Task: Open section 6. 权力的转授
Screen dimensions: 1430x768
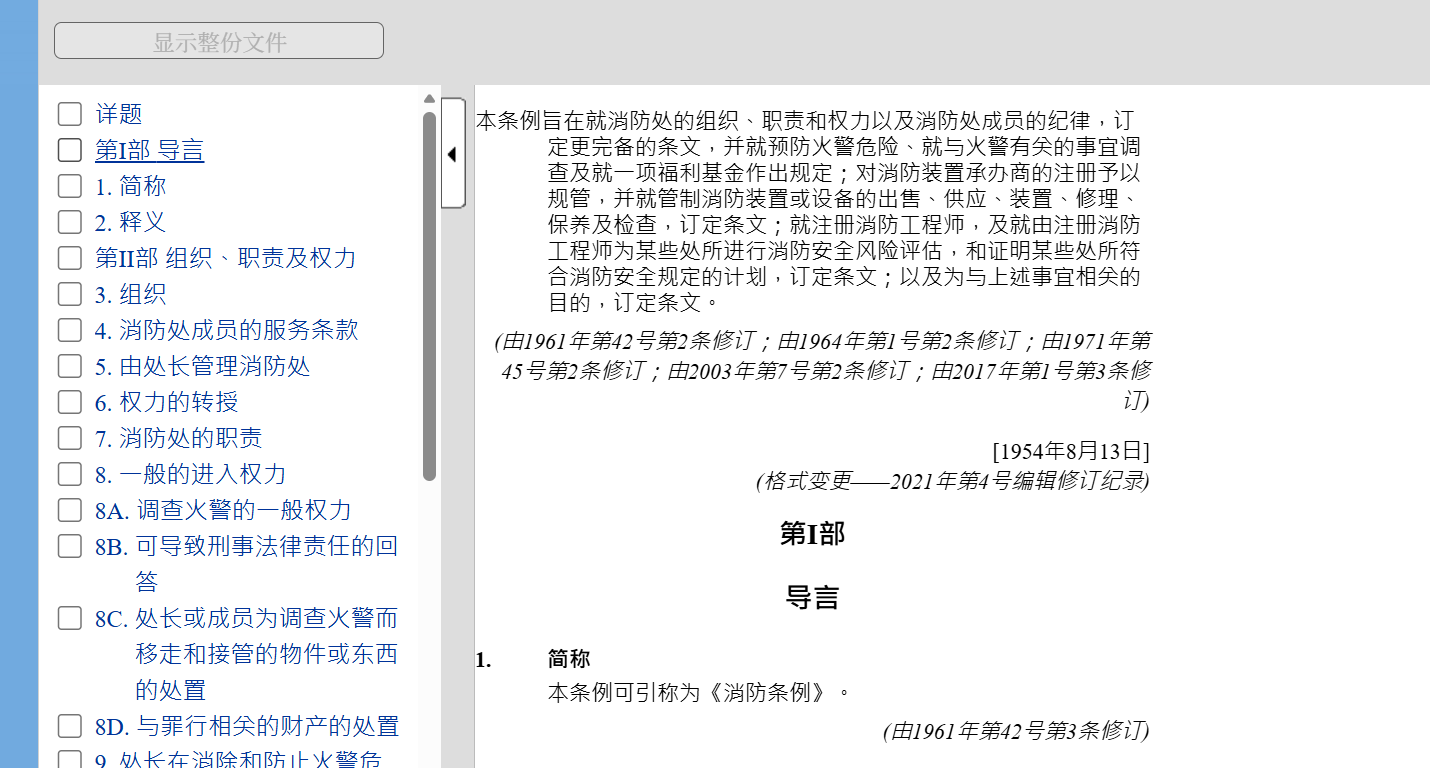Action: 166,402
